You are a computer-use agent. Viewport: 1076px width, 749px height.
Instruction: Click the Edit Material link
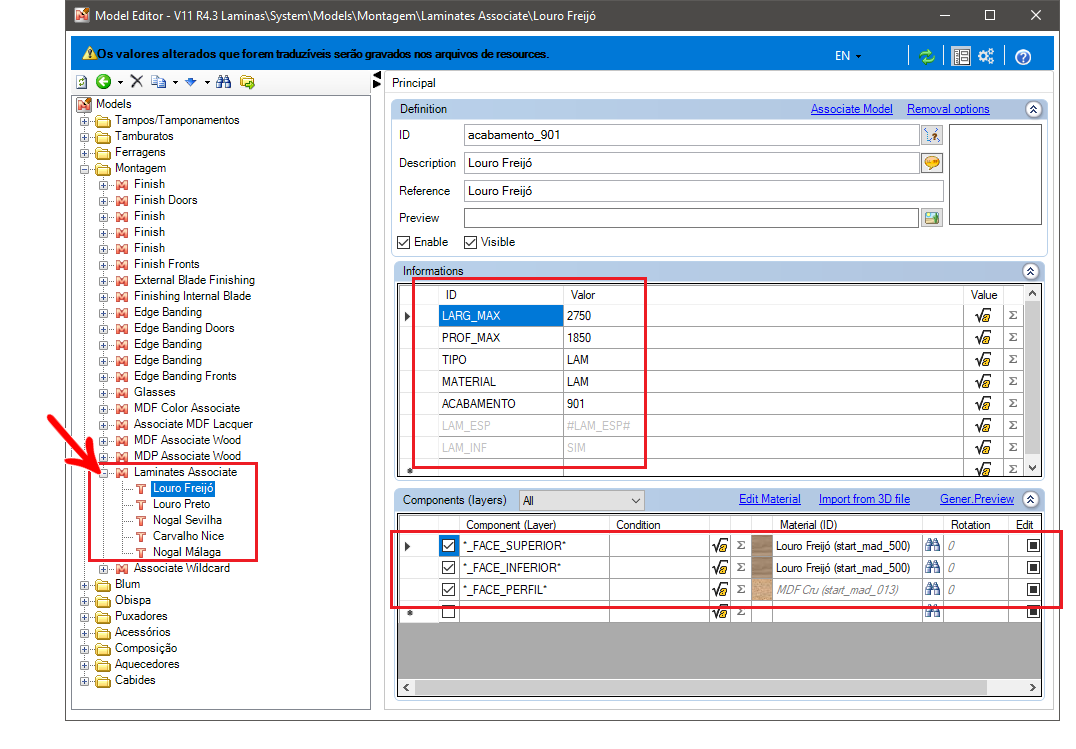coord(769,499)
